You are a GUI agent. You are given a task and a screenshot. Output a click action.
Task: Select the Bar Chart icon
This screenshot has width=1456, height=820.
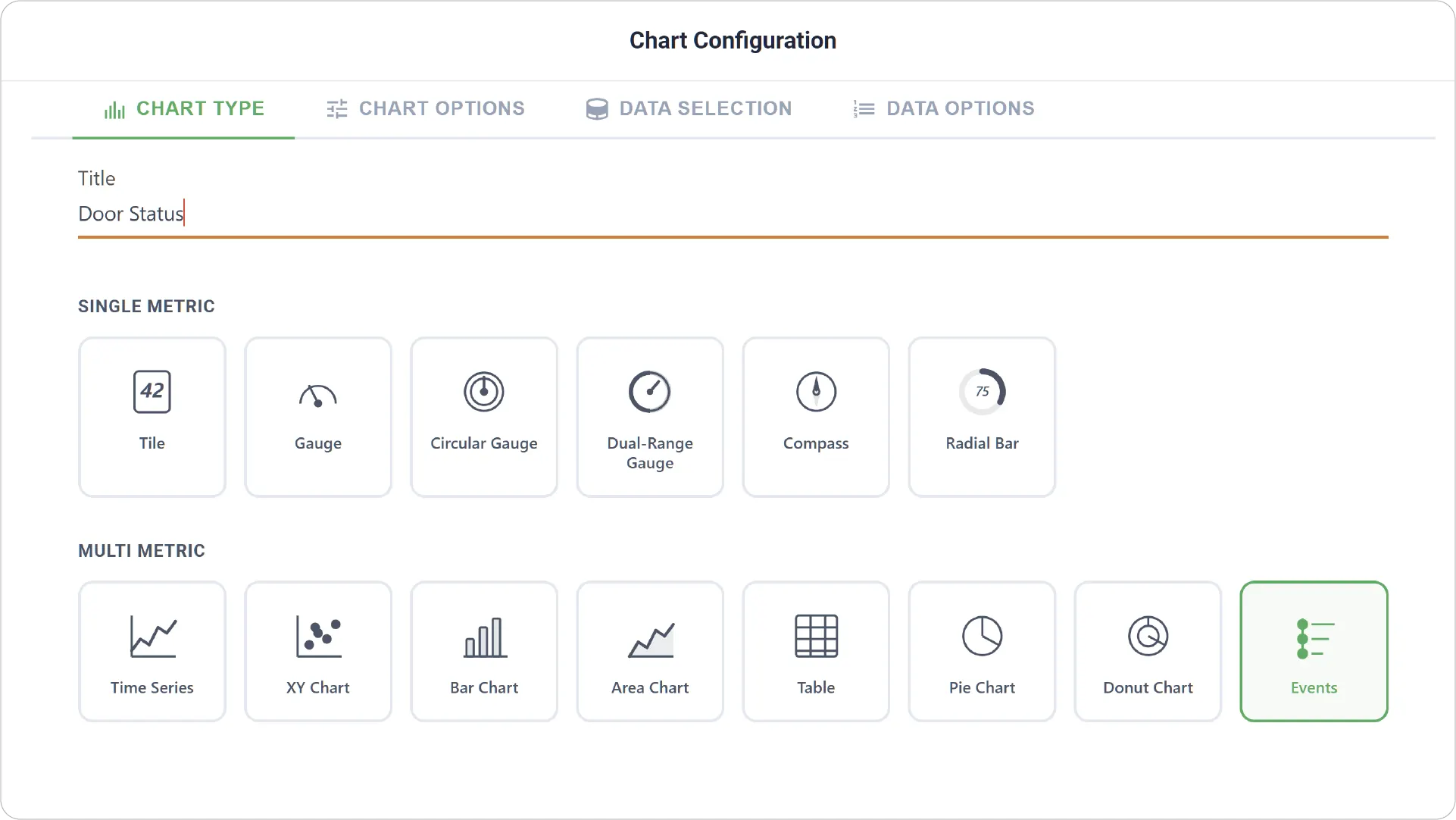coord(485,637)
